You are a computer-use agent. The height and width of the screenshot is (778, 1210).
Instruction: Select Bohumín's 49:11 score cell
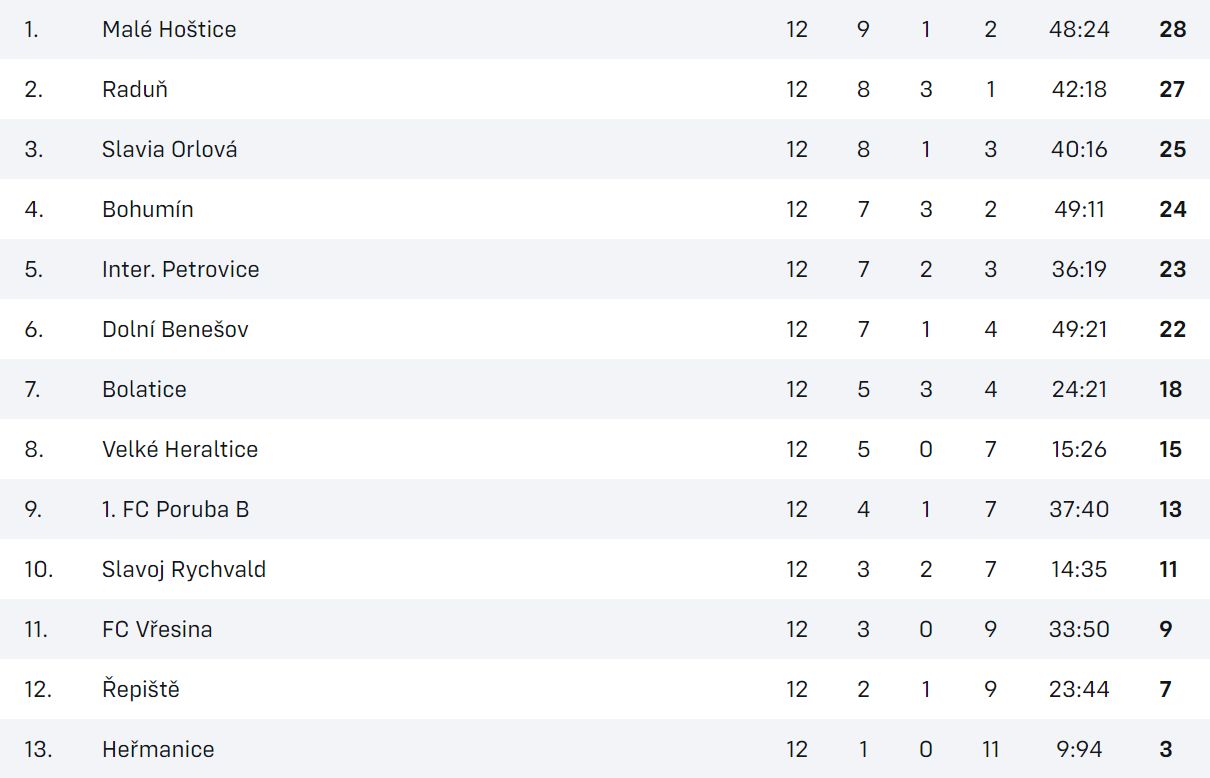(x=1079, y=209)
